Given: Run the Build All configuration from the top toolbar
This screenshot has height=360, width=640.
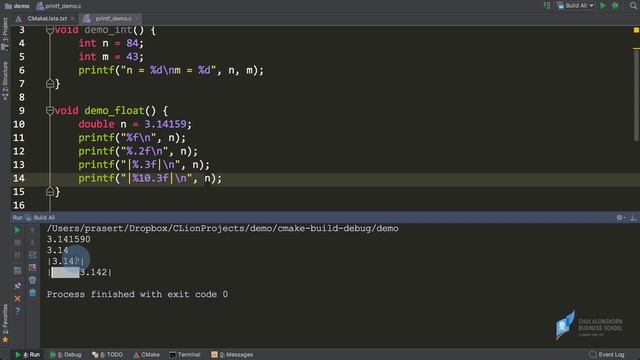Looking at the screenshot, I should coord(602,6).
